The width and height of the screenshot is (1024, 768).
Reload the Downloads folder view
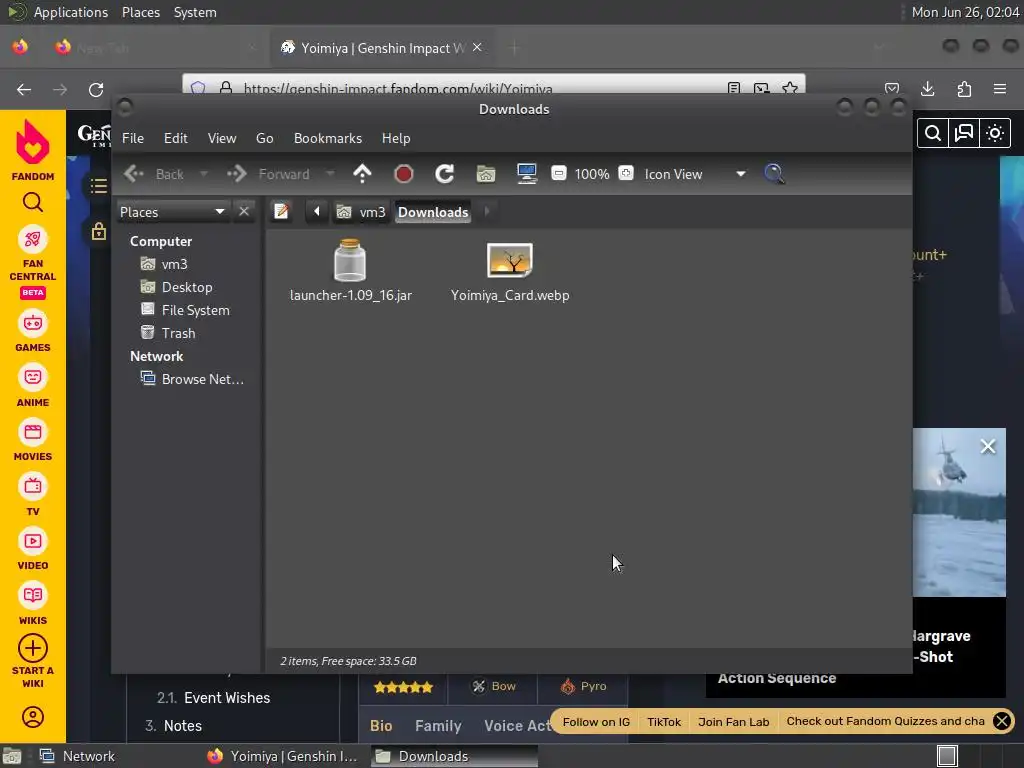pyautogui.click(x=445, y=174)
